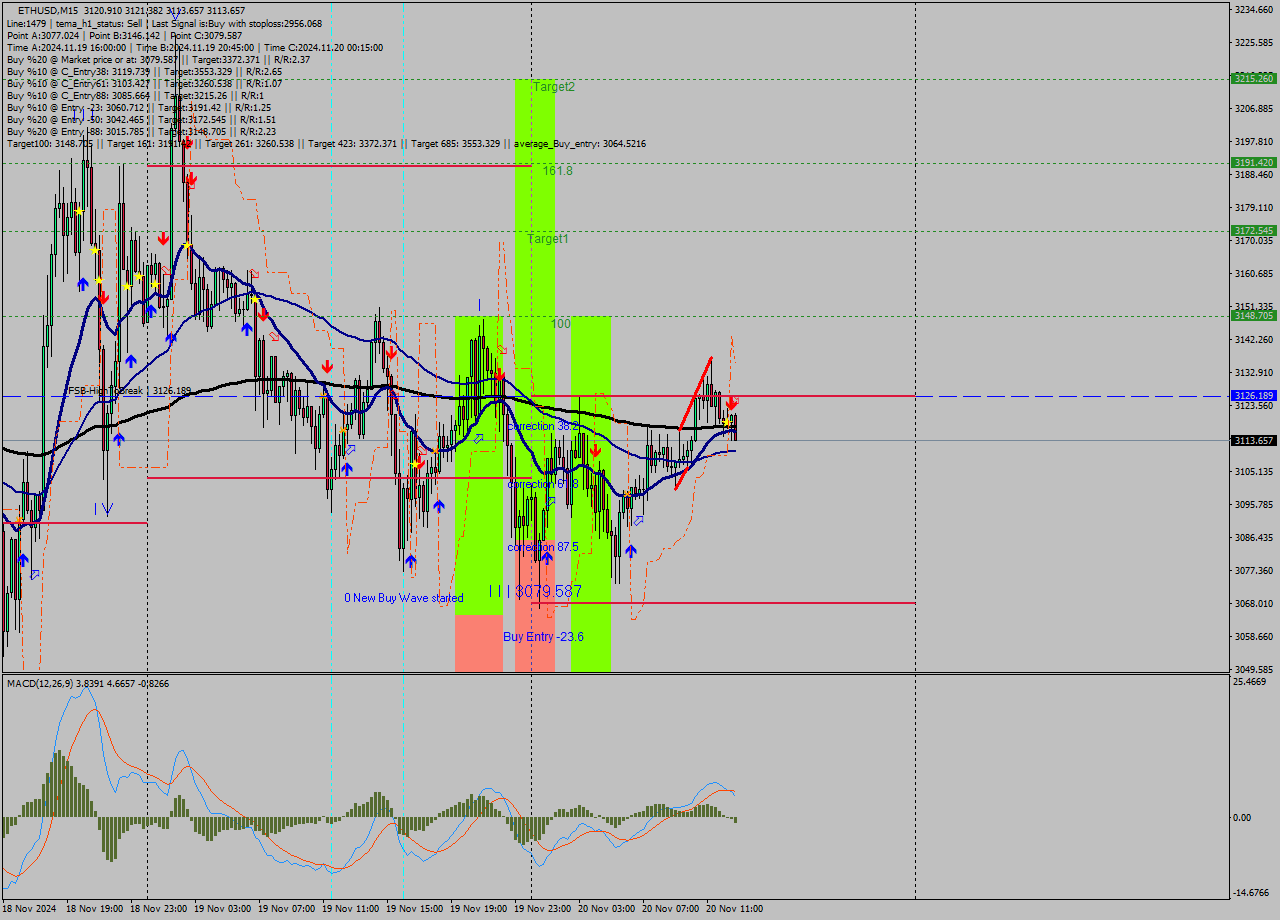Viewport: 1280px width, 920px height.
Task: Select the 19 Nov 15:00 time label
Action: tap(415, 909)
